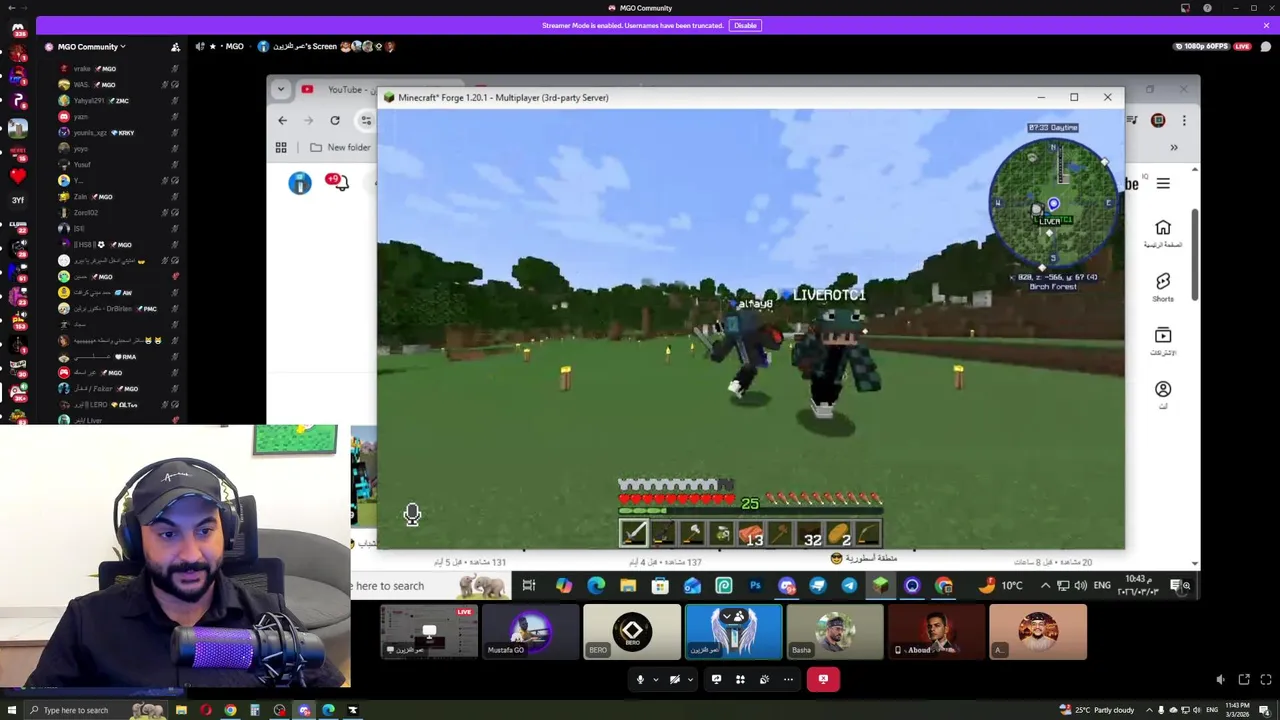Dismiss the Streamer Mode banner
Viewport: 1280px width, 720px height.
coord(1266,25)
